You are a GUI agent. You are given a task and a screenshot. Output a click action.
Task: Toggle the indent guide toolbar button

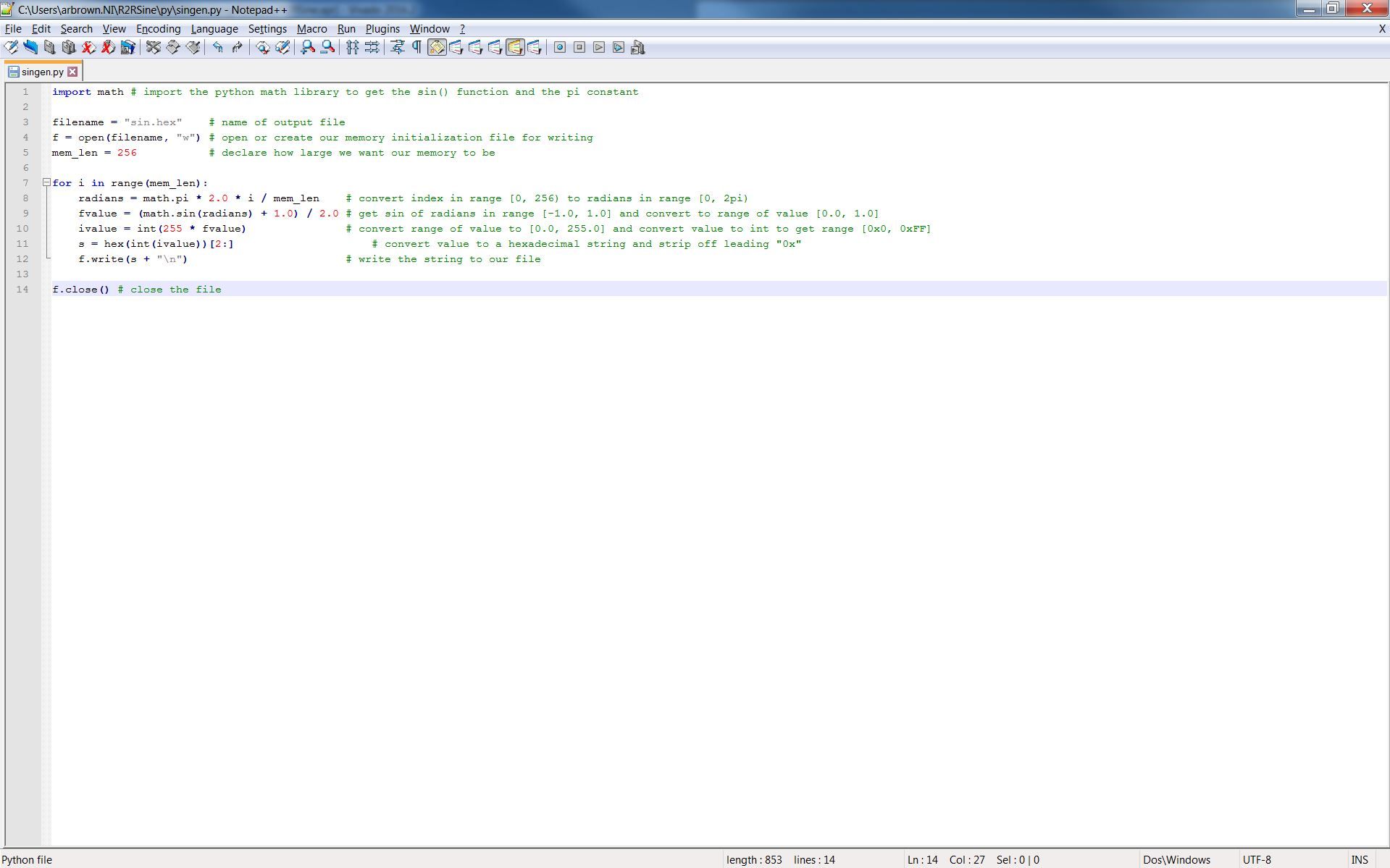437,48
